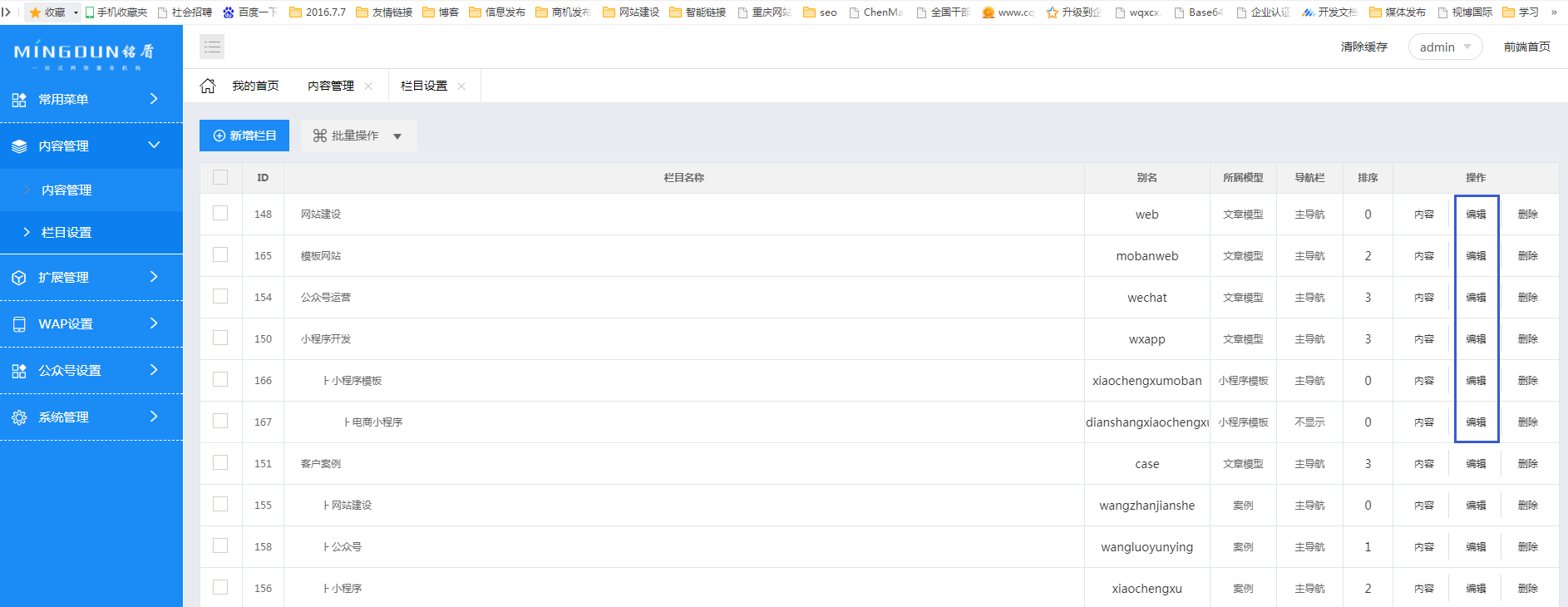
Task: Click the 内容管理 layers icon in sidebar
Action: (x=19, y=146)
